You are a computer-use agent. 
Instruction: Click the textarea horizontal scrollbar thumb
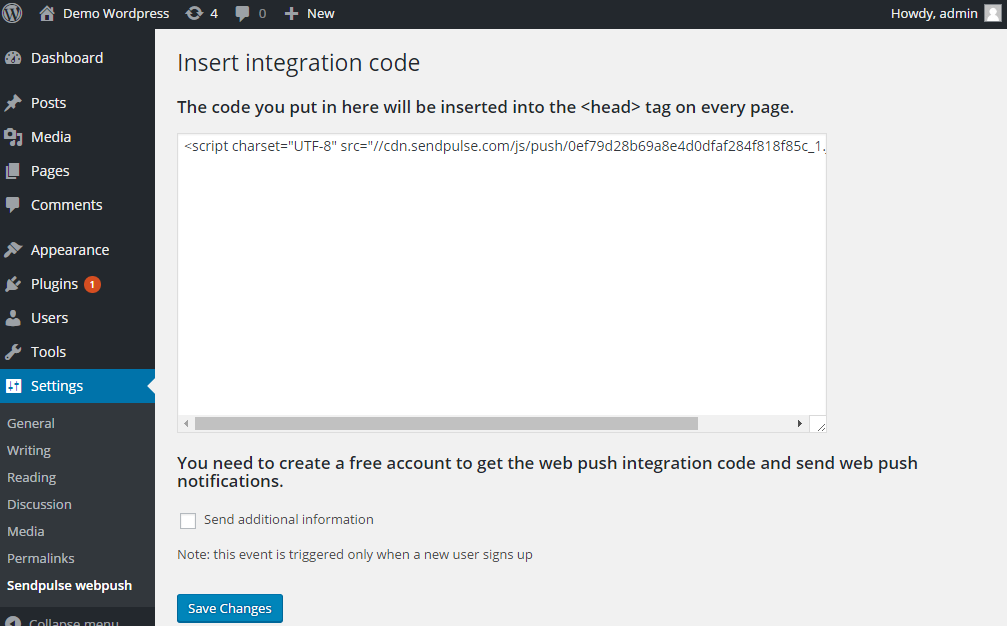(446, 424)
